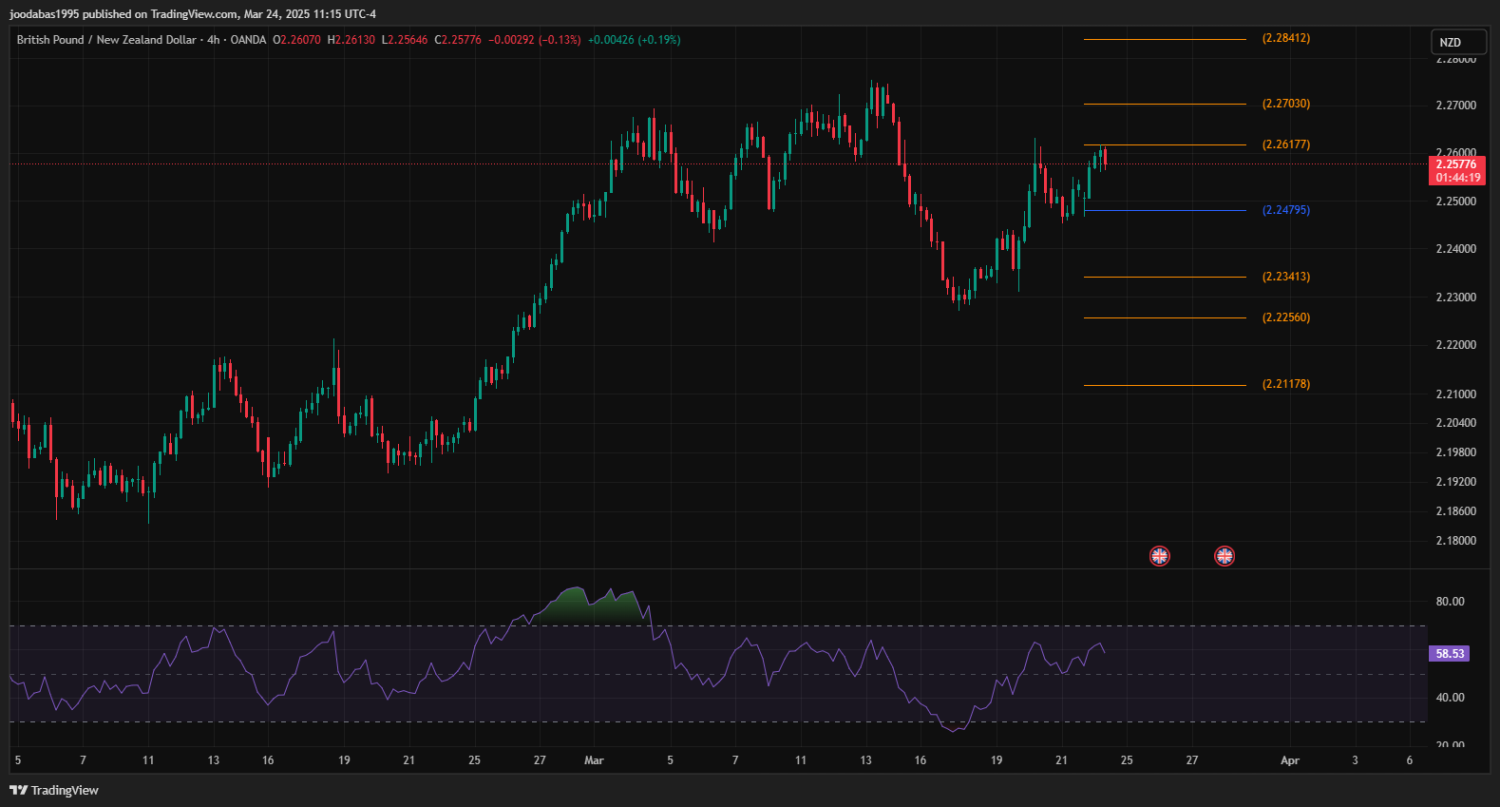This screenshot has height=807, width=1500.
Task: Click the low value L2.25646
Action: pos(407,40)
